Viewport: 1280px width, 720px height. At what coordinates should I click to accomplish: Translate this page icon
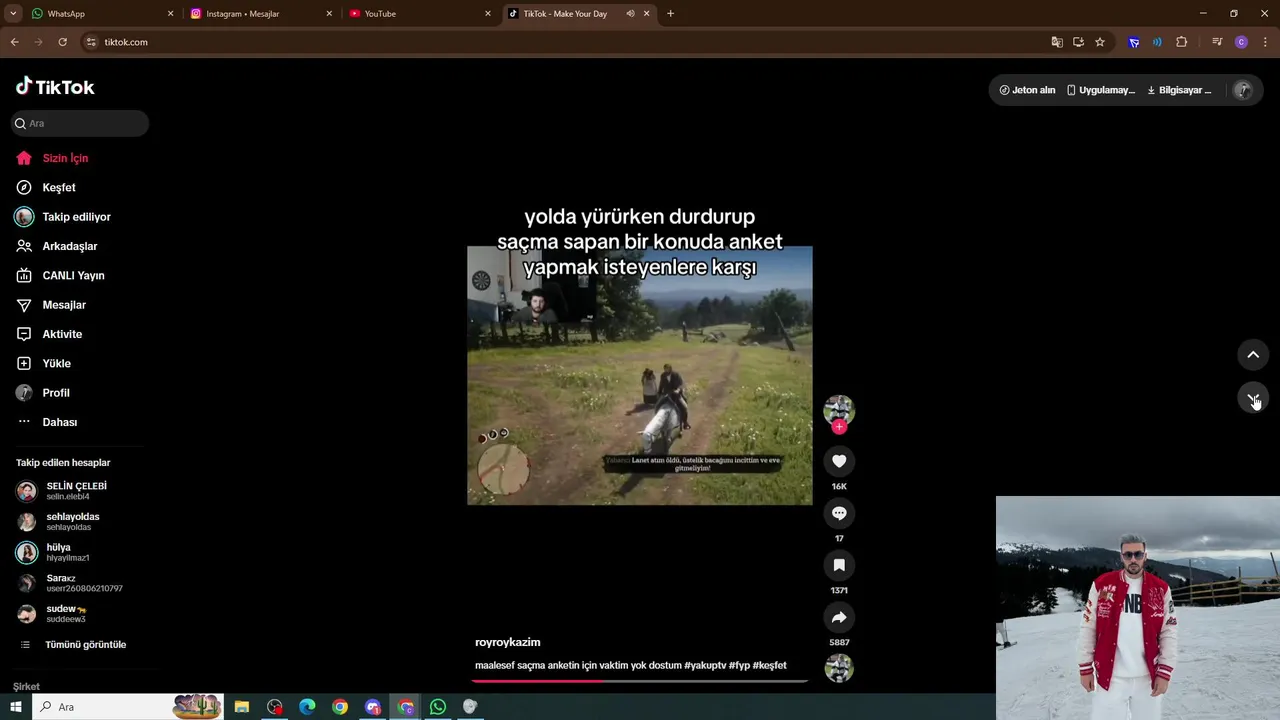(x=1057, y=42)
